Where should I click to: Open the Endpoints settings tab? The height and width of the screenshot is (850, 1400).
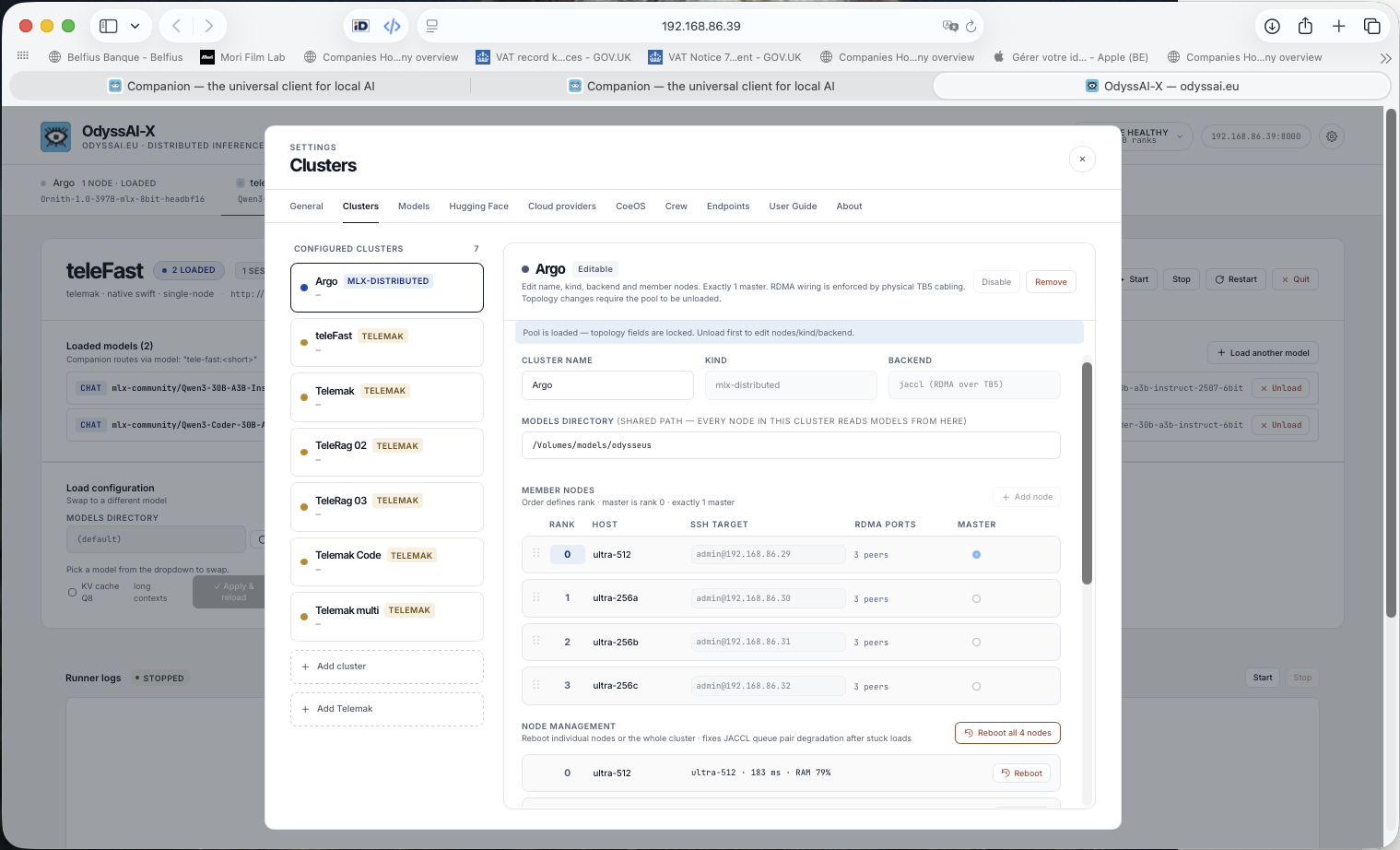728,207
